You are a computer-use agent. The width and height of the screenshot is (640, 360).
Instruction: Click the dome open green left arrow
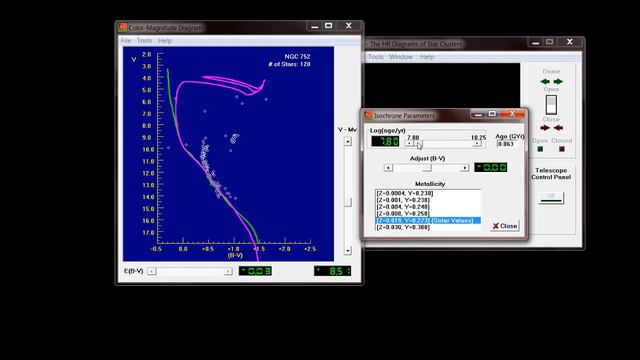click(x=545, y=82)
